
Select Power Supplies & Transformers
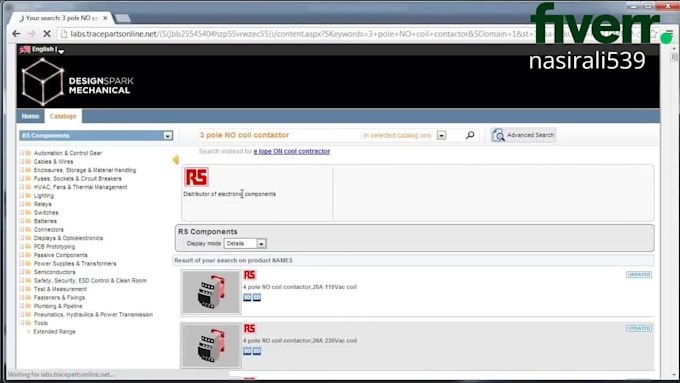pyautogui.click(x=75, y=263)
